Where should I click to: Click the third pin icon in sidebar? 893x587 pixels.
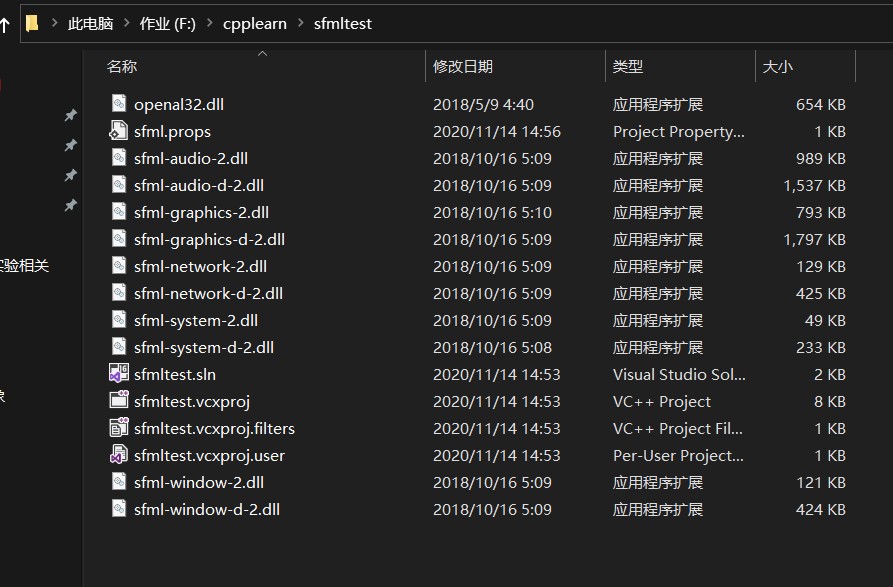[x=70, y=175]
